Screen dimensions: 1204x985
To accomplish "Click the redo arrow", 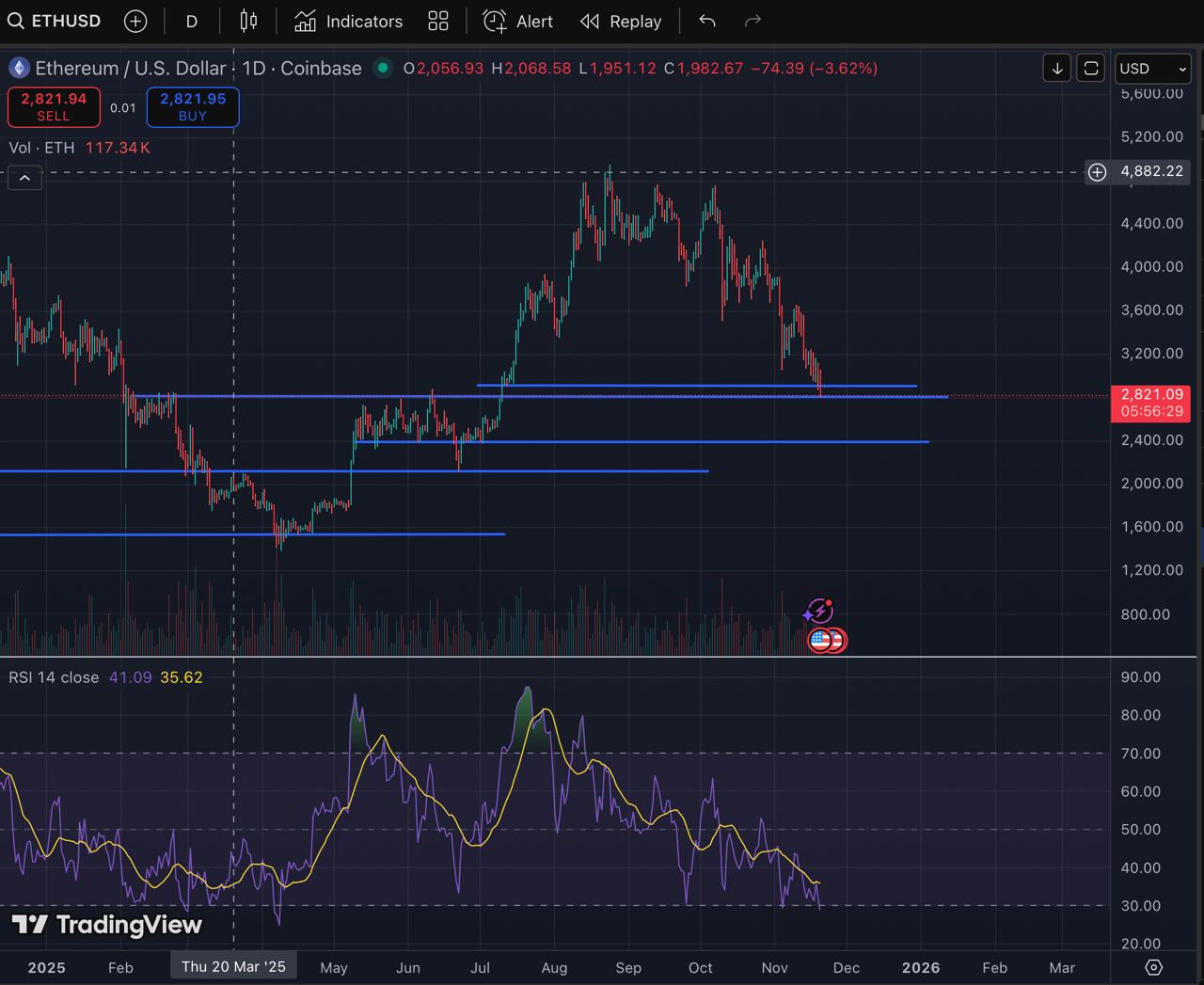I will (752, 21).
